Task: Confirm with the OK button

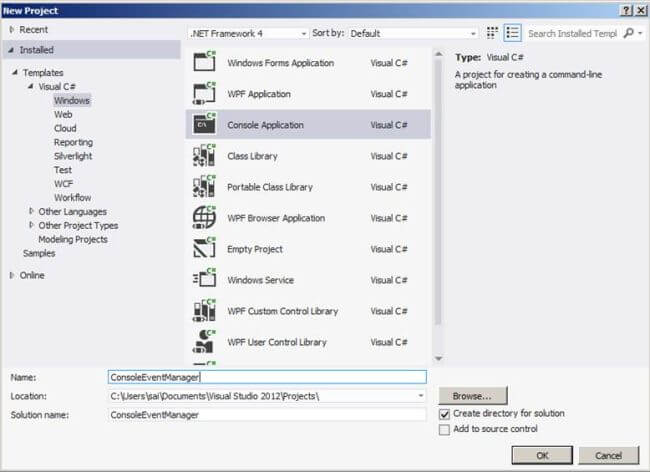Action: point(542,455)
